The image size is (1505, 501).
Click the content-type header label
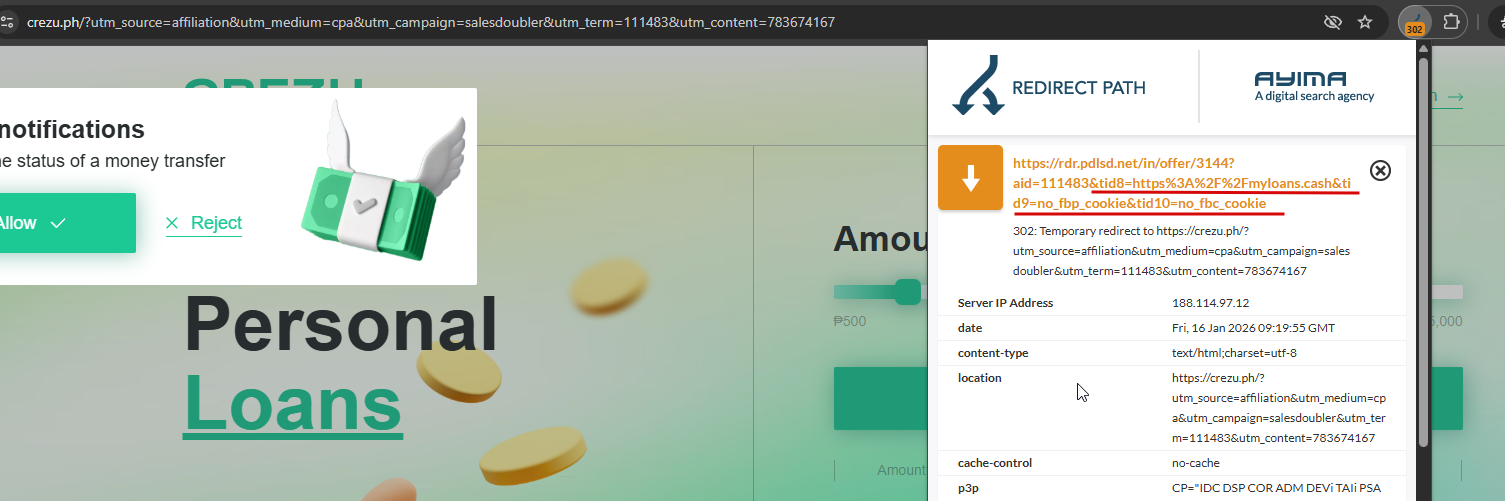[993, 353]
